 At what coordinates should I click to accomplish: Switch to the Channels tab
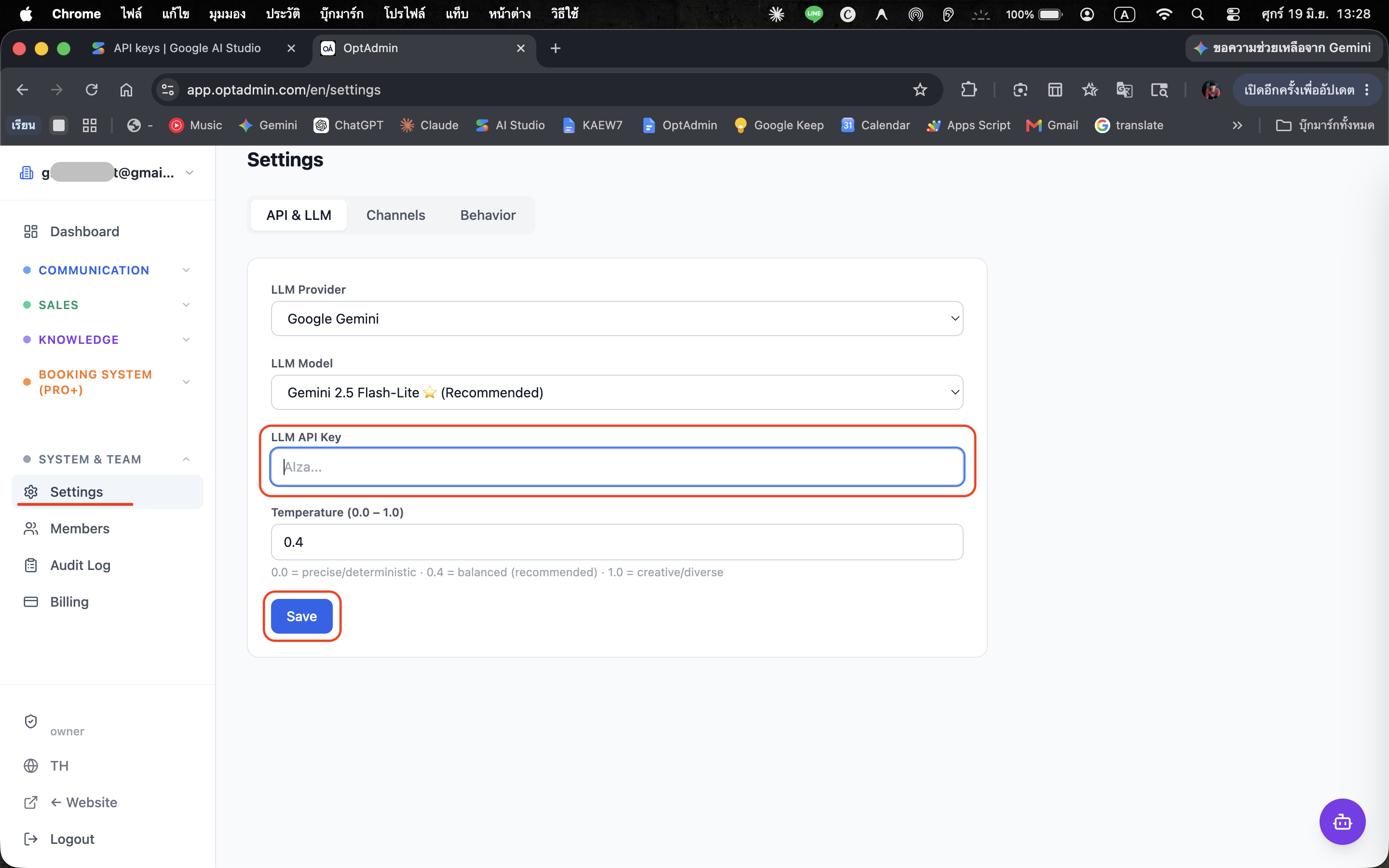point(395,215)
